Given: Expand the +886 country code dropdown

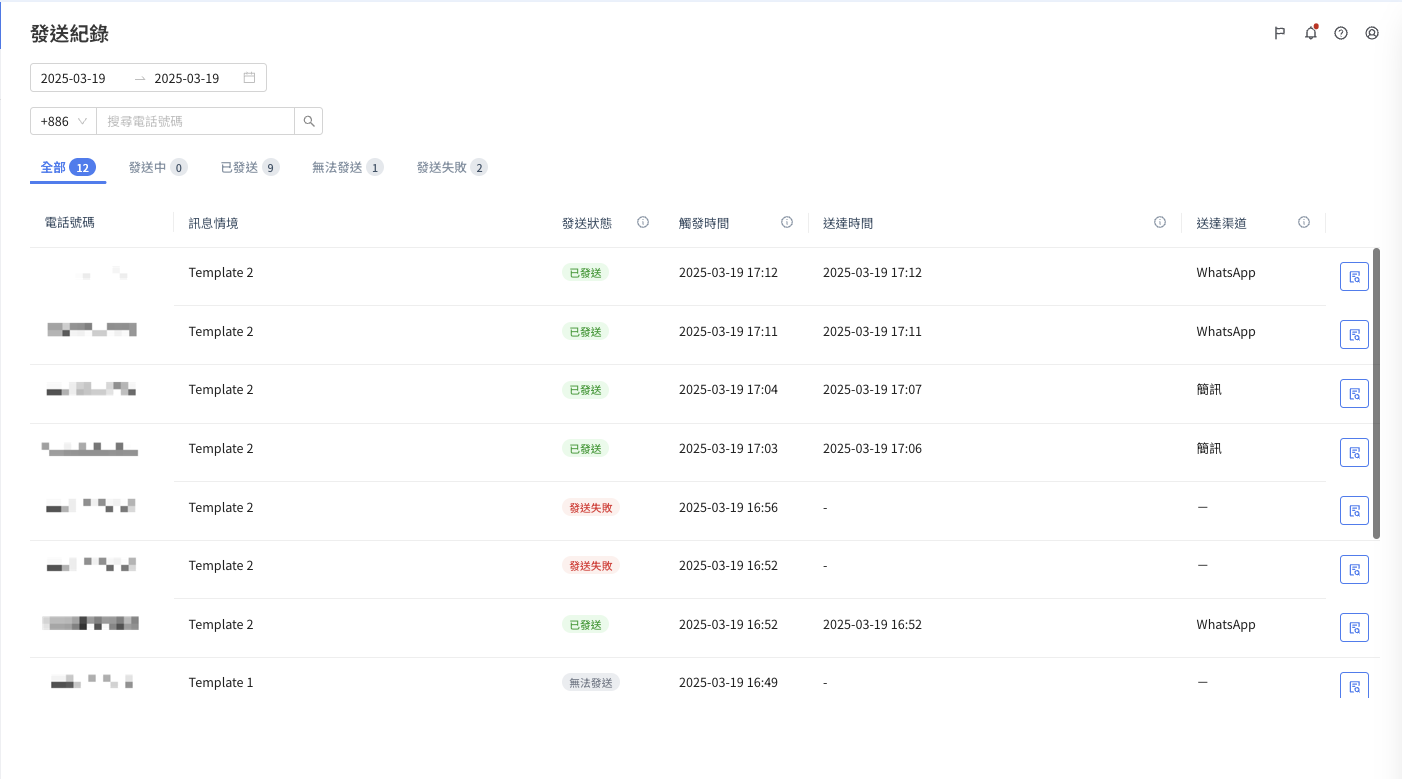Looking at the screenshot, I should coord(63,121).
